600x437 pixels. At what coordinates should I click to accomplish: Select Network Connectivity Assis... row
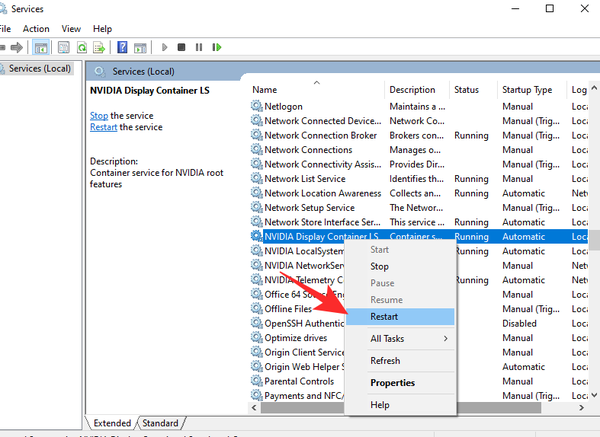pyautogui.click(x=419, y=164)
